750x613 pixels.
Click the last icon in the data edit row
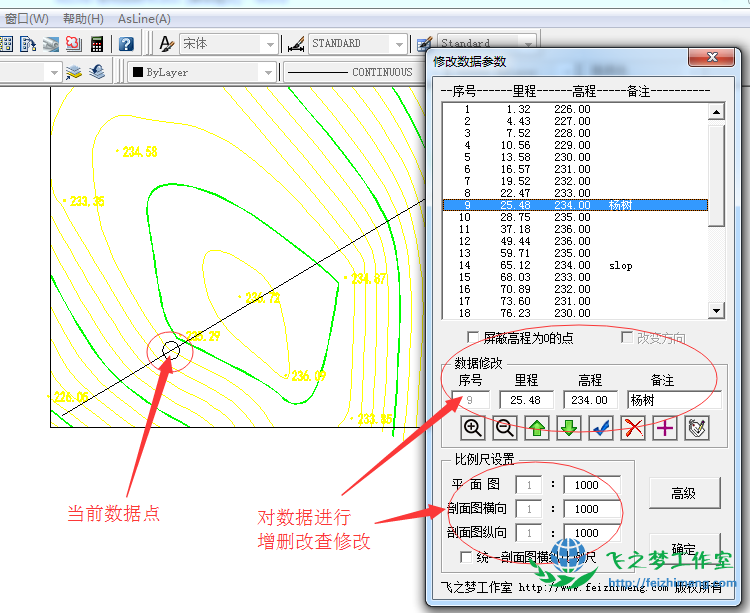click(x=697, y=427)
